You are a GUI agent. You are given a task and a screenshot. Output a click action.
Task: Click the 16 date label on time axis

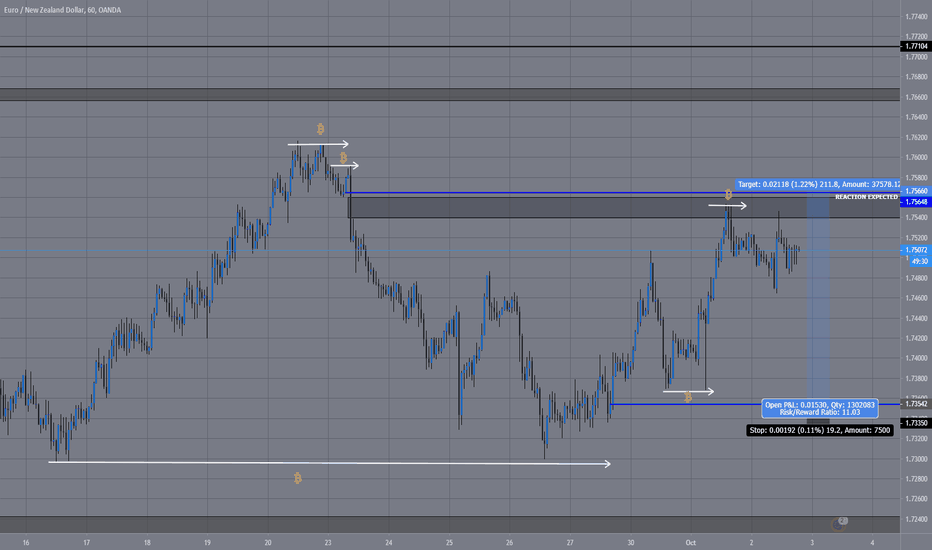pyautogui.click(x=26, y=543)
